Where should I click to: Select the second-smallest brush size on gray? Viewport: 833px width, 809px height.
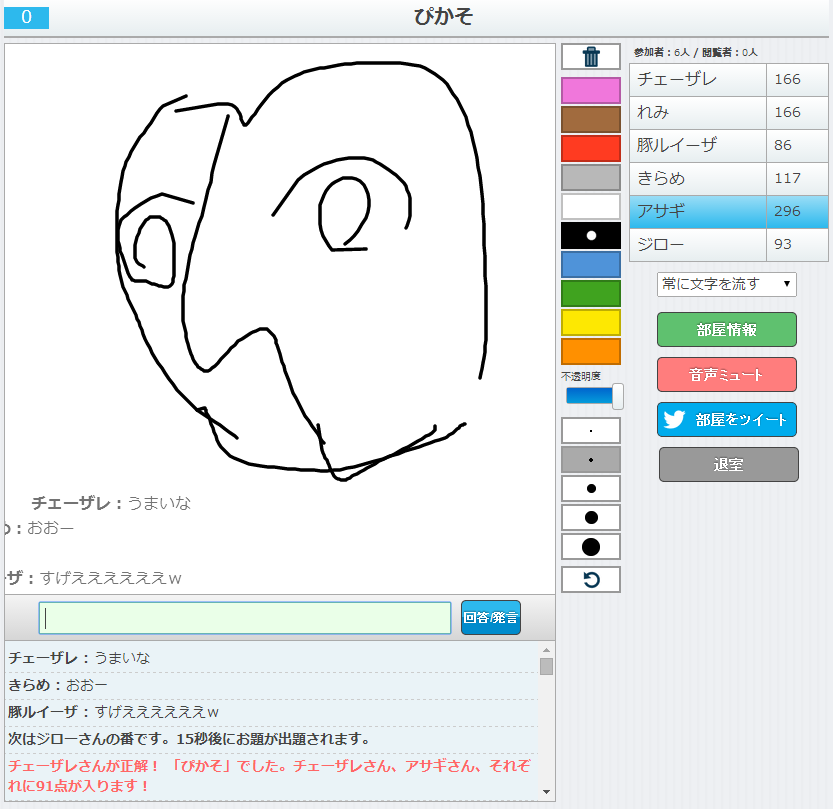(591, 460)
